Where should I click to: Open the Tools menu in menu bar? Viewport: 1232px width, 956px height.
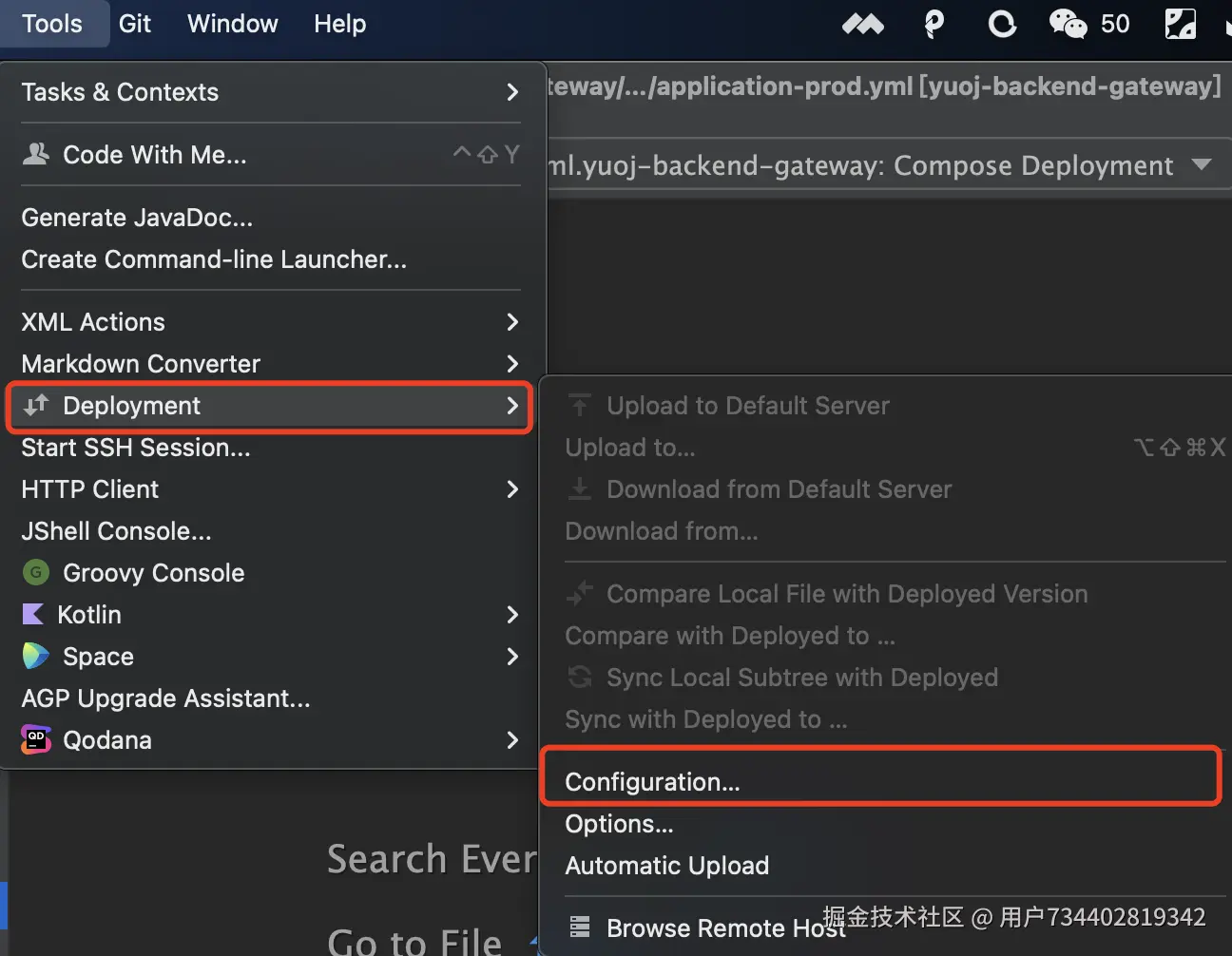point(51,24)
